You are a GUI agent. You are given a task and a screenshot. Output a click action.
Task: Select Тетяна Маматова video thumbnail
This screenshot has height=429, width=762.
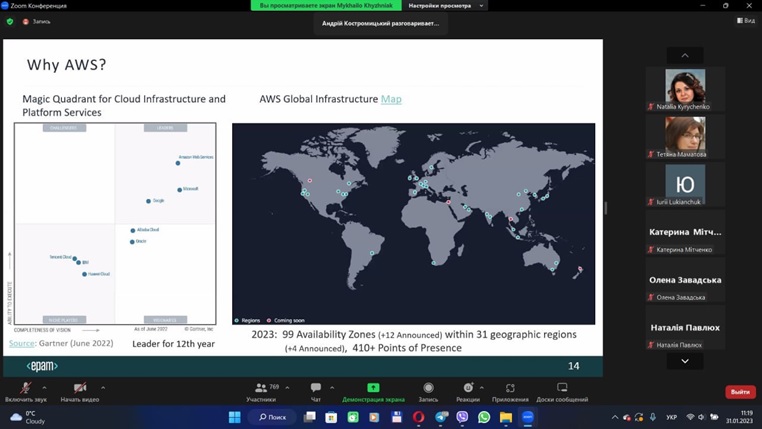685,137
